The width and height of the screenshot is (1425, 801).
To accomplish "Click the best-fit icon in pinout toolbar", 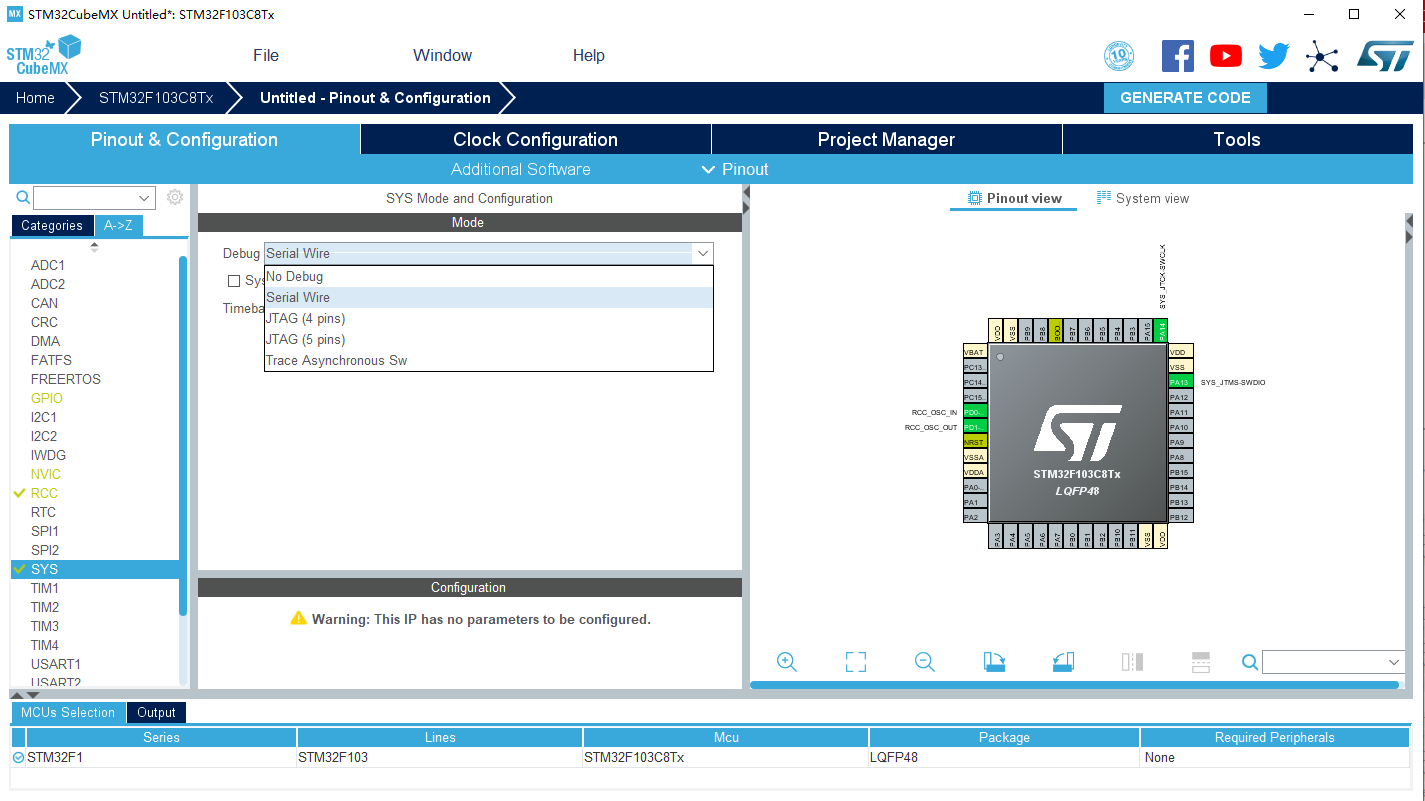I will tap(855, 661).
